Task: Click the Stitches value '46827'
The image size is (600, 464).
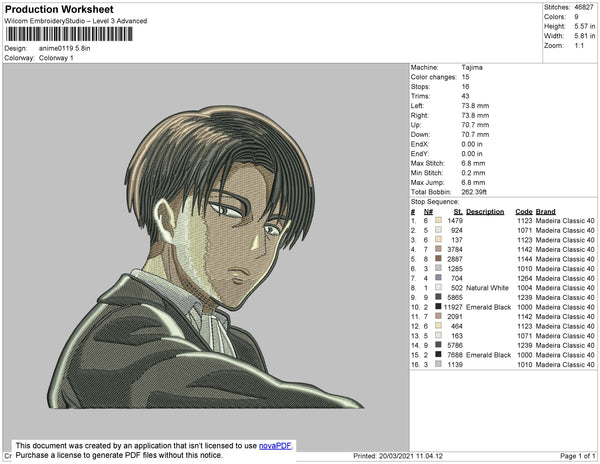Action: pos(584,7)
